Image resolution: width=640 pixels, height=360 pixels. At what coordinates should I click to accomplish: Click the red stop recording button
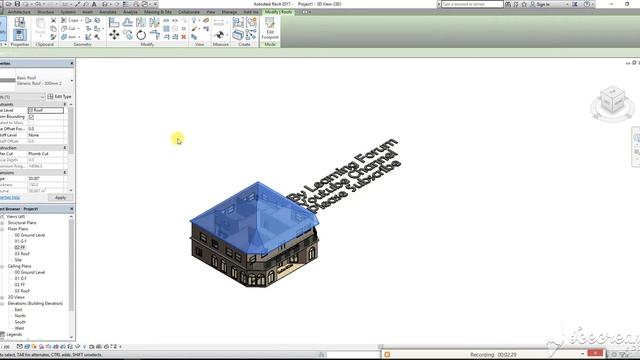click(595, 353)
